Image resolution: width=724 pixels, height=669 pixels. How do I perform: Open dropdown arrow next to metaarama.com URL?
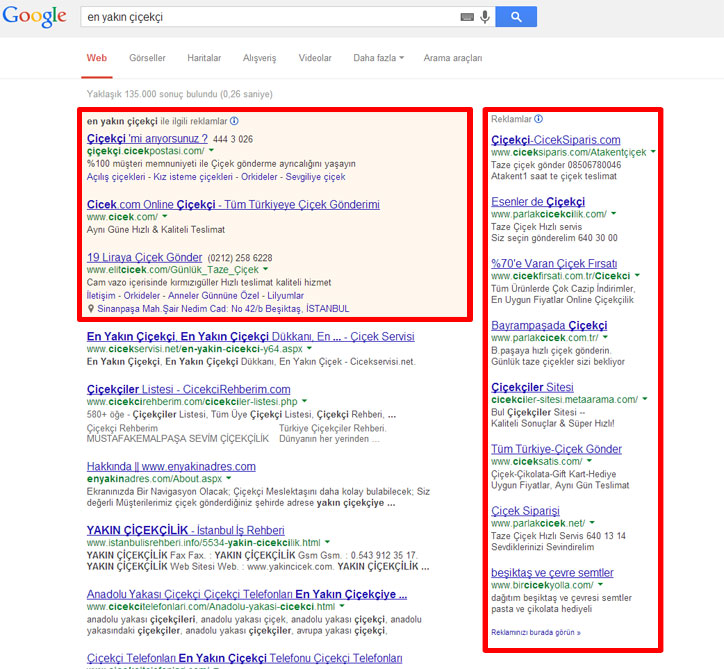pyautogui.click(x=645, y=399)
